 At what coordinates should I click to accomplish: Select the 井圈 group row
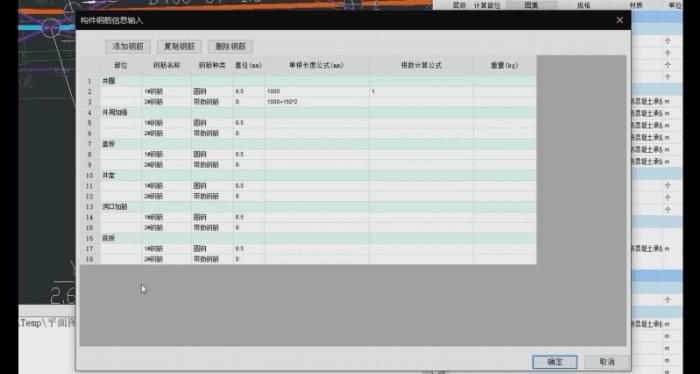click(x=318, y=81)
